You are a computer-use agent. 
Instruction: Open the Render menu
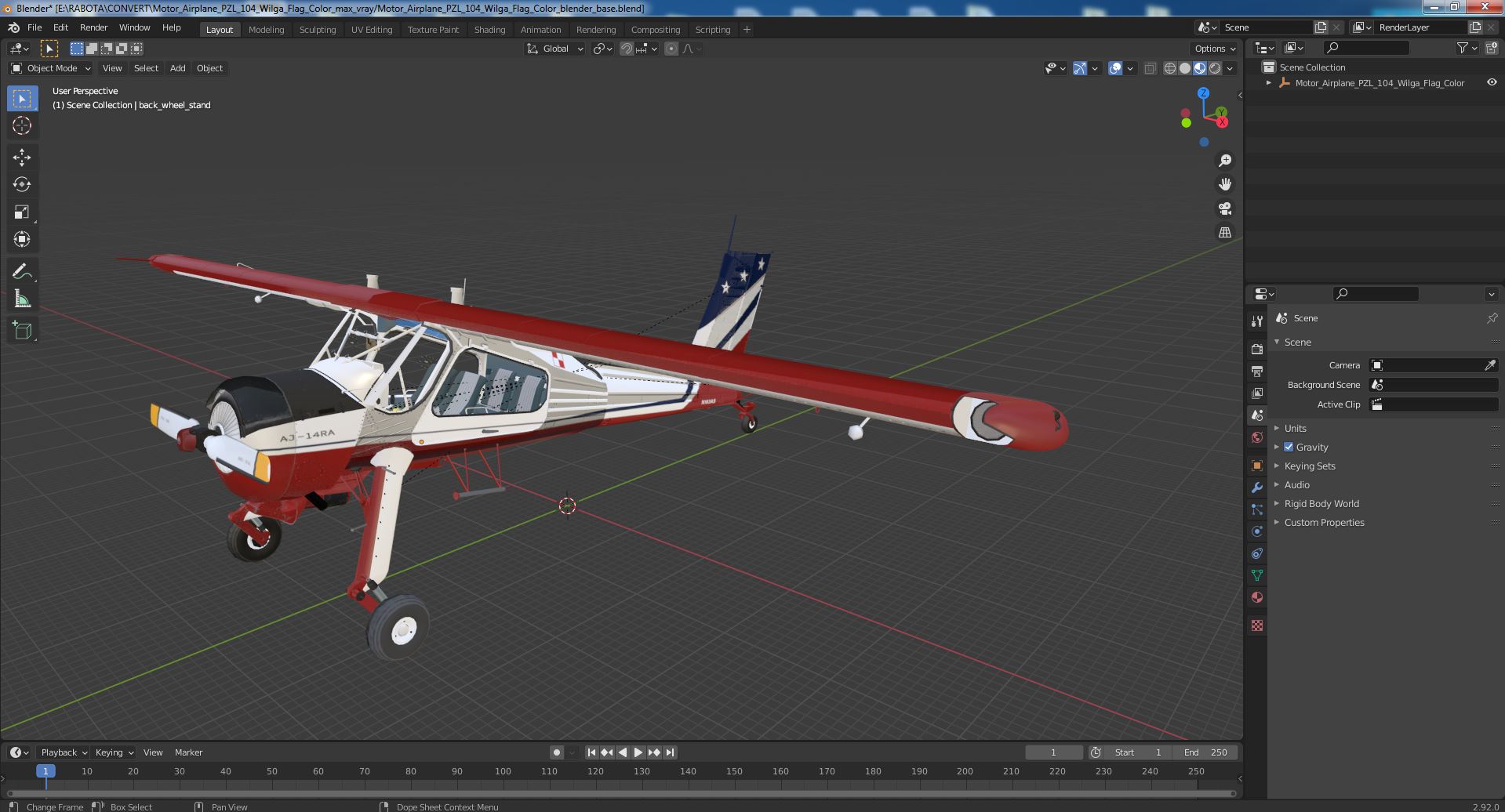click(93, 27)
